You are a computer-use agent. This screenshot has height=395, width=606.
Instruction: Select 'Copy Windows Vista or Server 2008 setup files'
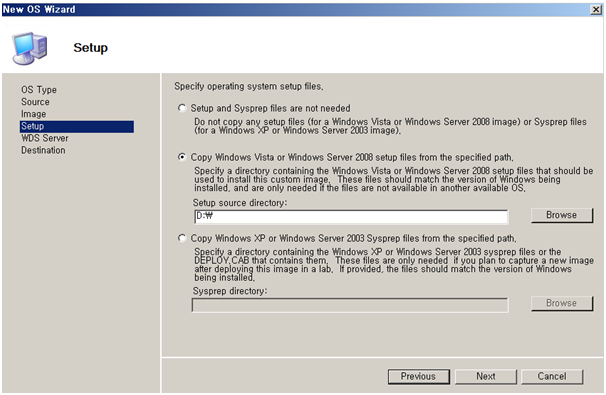pos(182,157)
